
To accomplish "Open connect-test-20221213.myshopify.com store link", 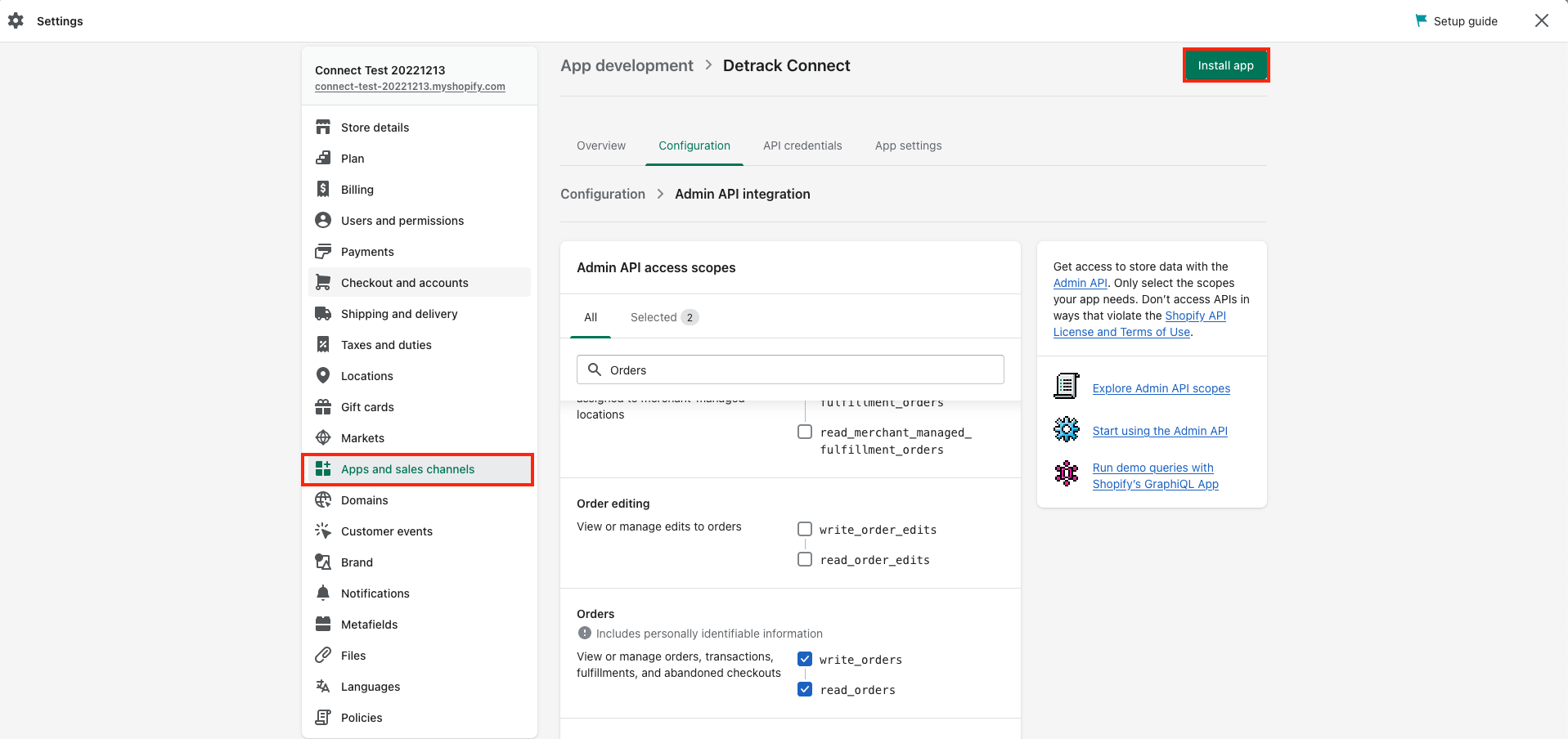I will point(410,87).
